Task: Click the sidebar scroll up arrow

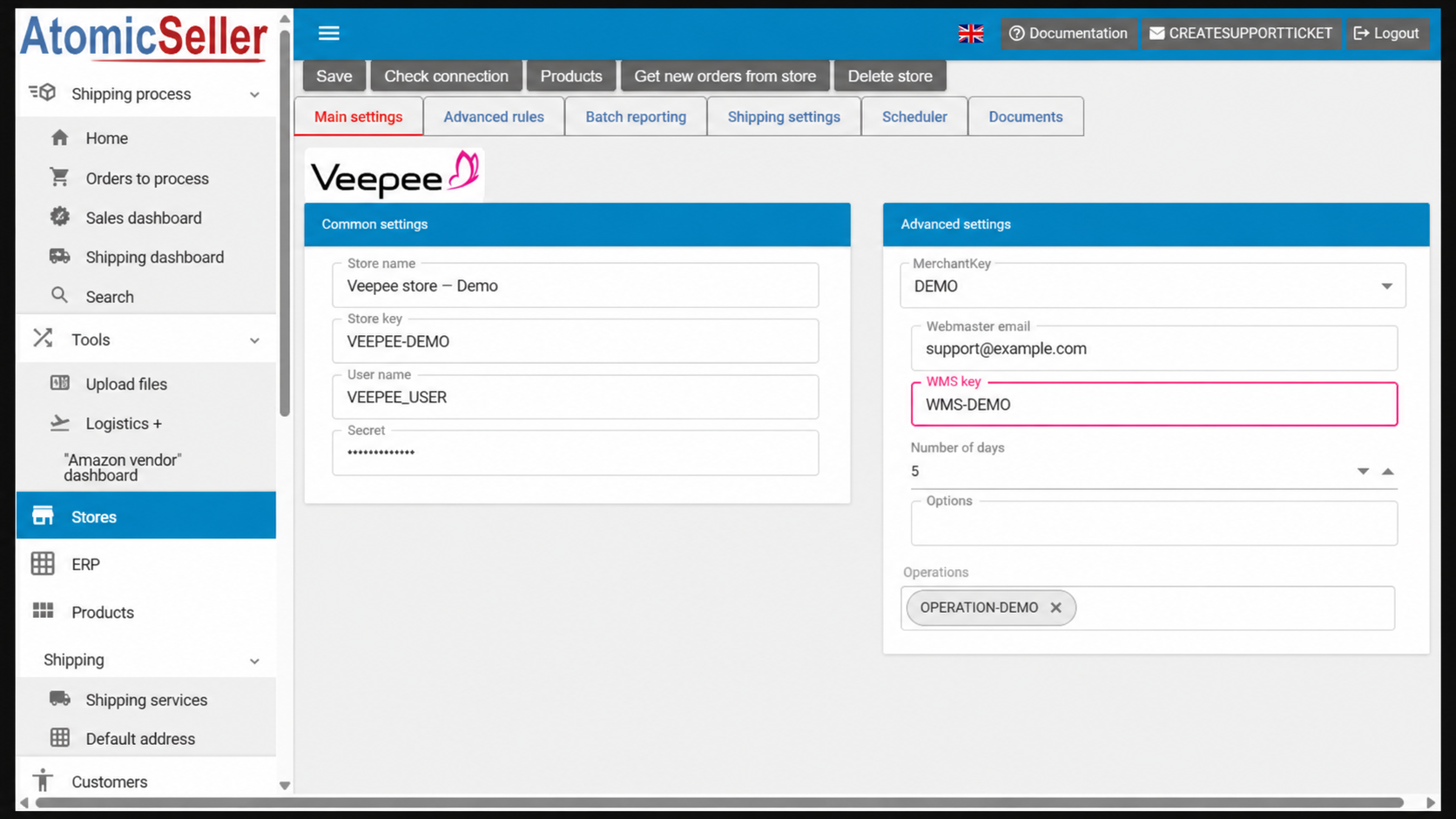Action: click(x=285, y=18)
